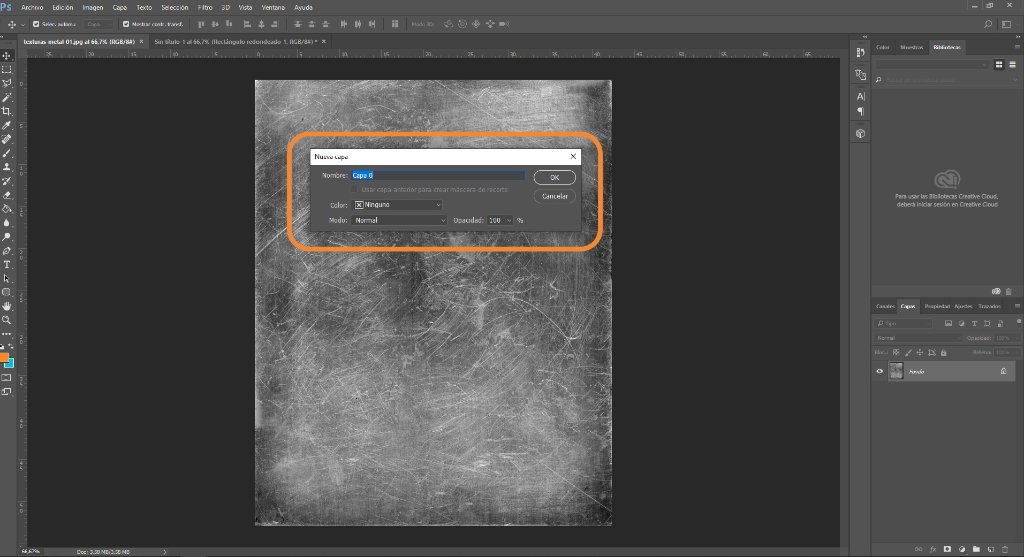Screen dimensions: 1024x557
Task: Create a new group folder icon
Action: 976,549
